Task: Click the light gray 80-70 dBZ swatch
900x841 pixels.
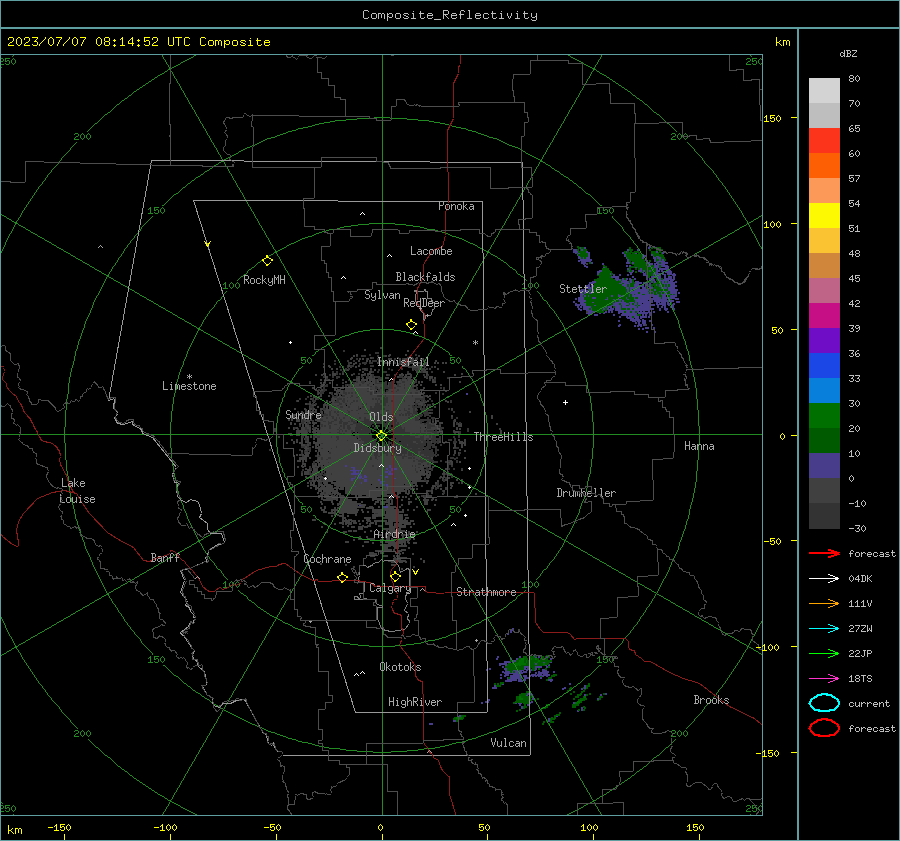Action: pyautogui.click(x=824, y=91)
